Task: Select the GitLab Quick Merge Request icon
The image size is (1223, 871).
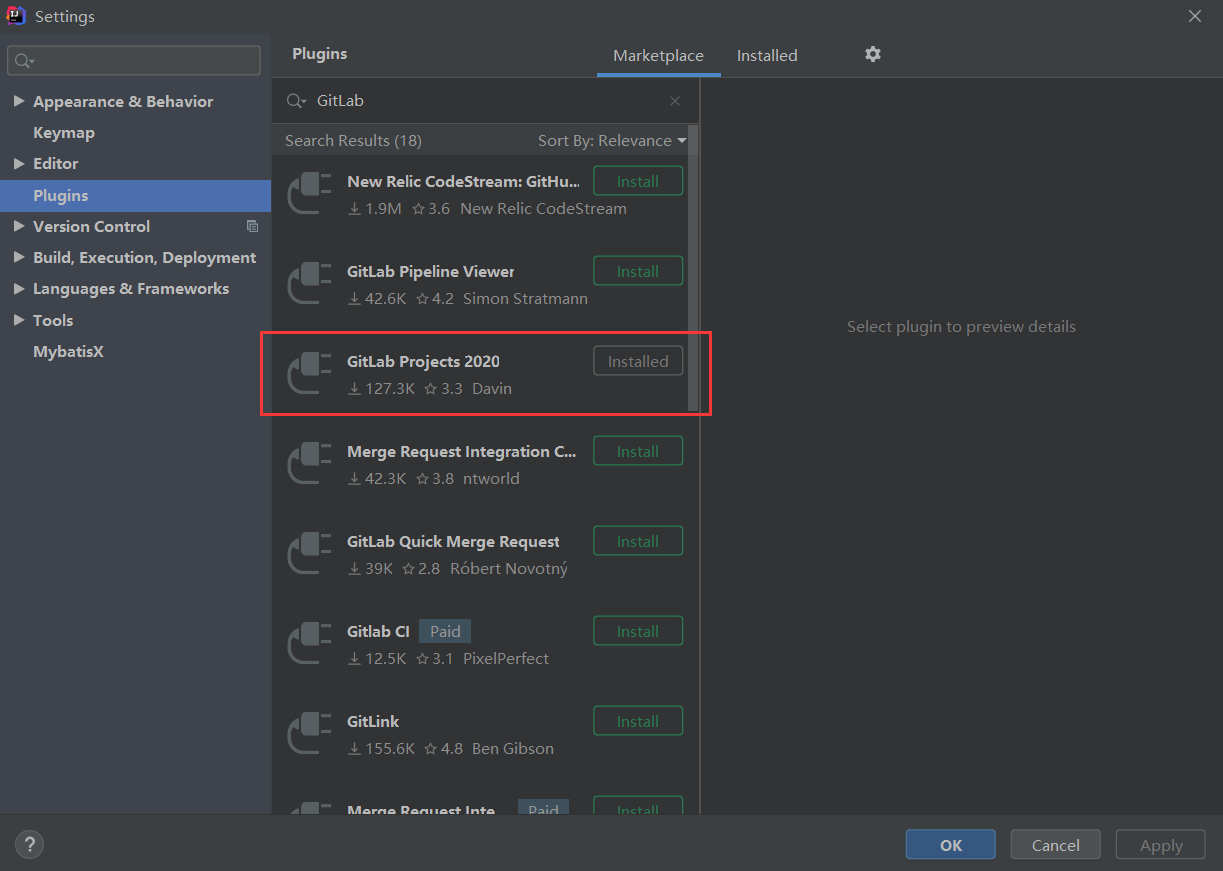Action: (309, 554)
